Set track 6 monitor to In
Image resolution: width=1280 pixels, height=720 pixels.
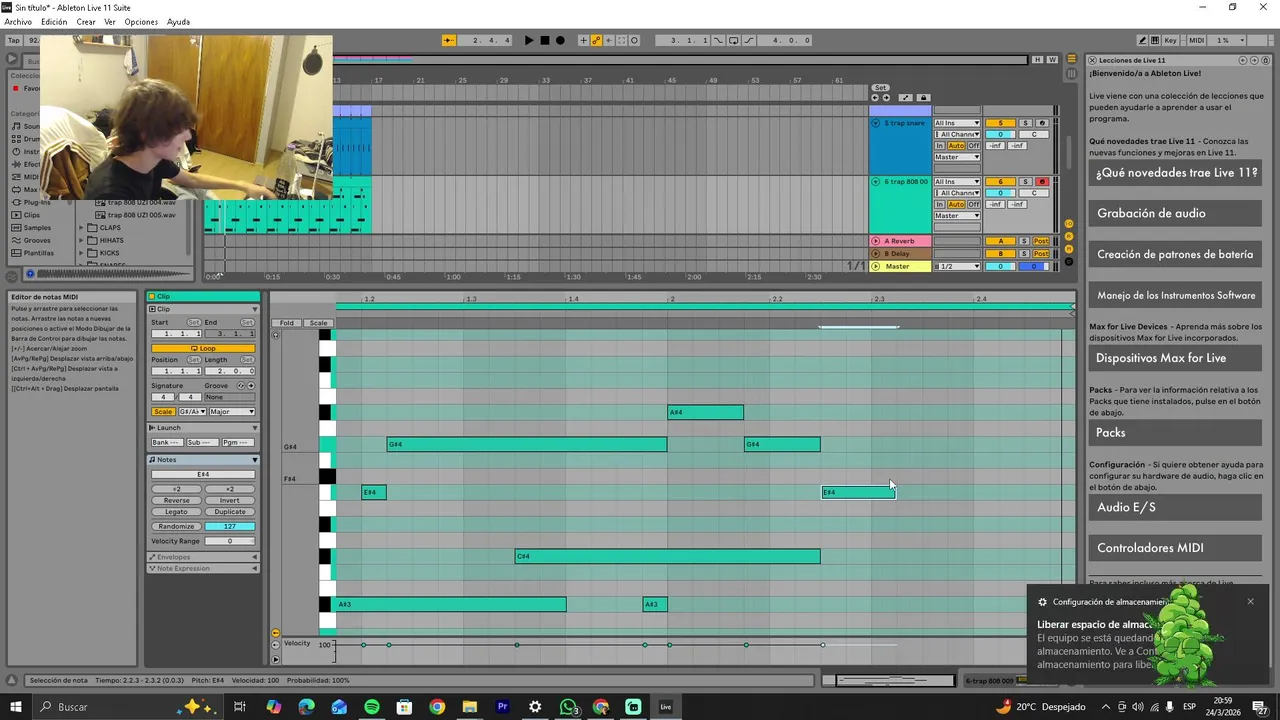940,204
